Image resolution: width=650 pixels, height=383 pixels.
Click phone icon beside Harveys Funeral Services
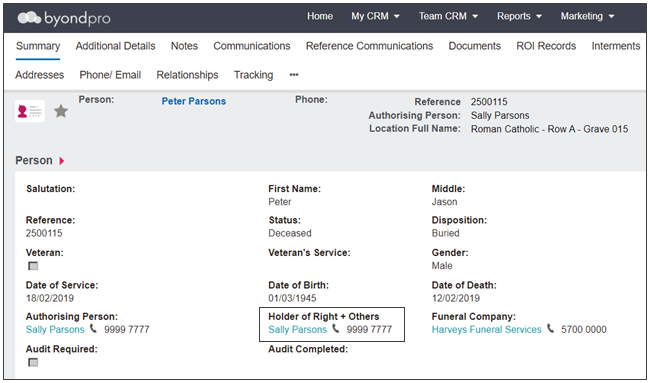pos(551,329)
